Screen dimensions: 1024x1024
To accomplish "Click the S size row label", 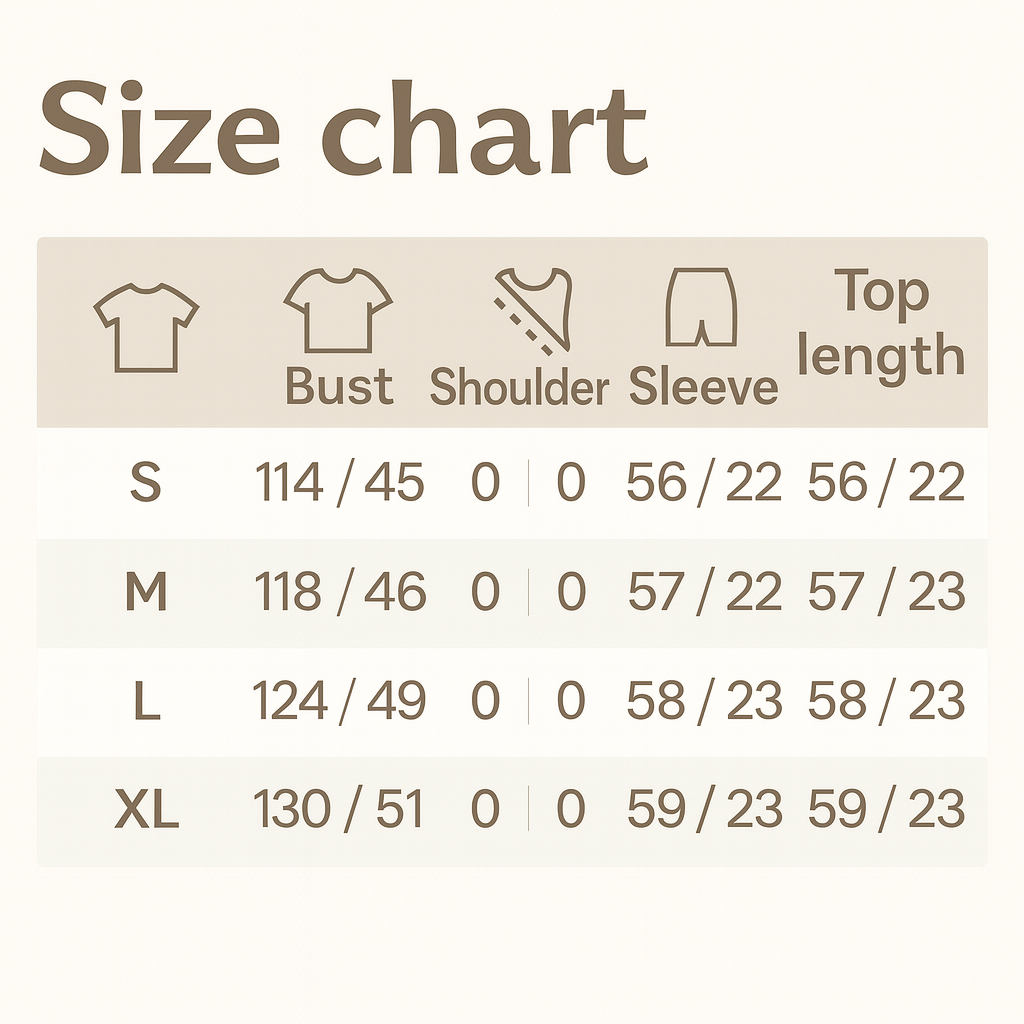I will (x=146, y=484).
